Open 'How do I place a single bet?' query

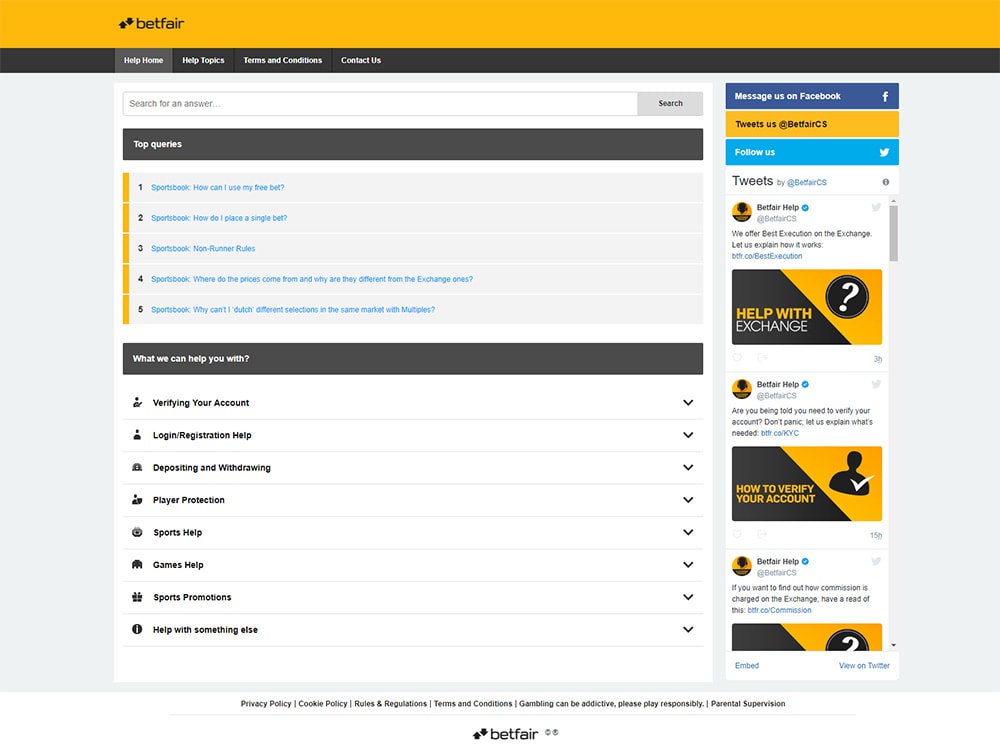click(219, 218)
